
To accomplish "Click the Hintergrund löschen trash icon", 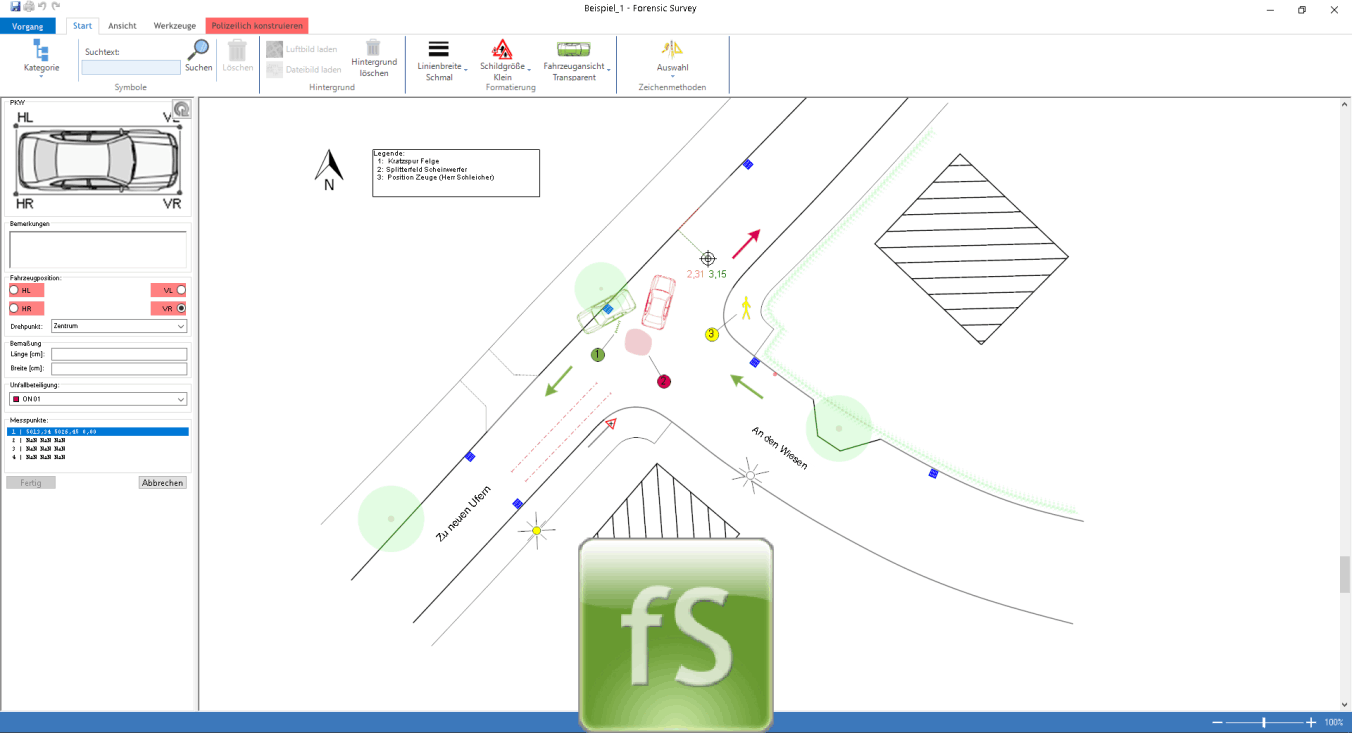I will coord(373,48).
